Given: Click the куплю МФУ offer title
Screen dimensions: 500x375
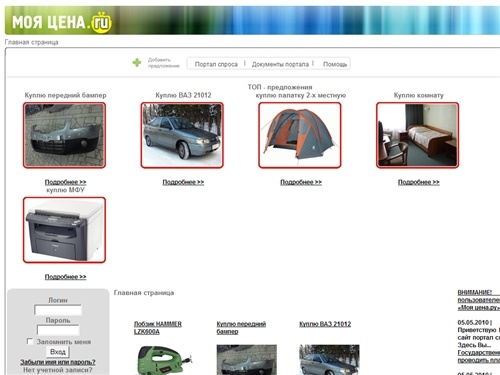Looking at the screenshot, I should [65, 190].
